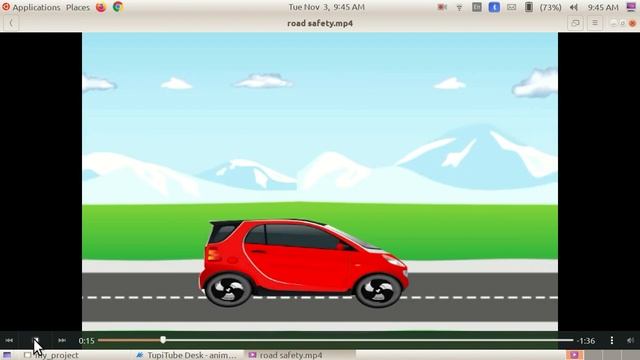The height and width of the screenshot is (360, 640).
Task: Click the play/pause button
Action: [36, 340]
